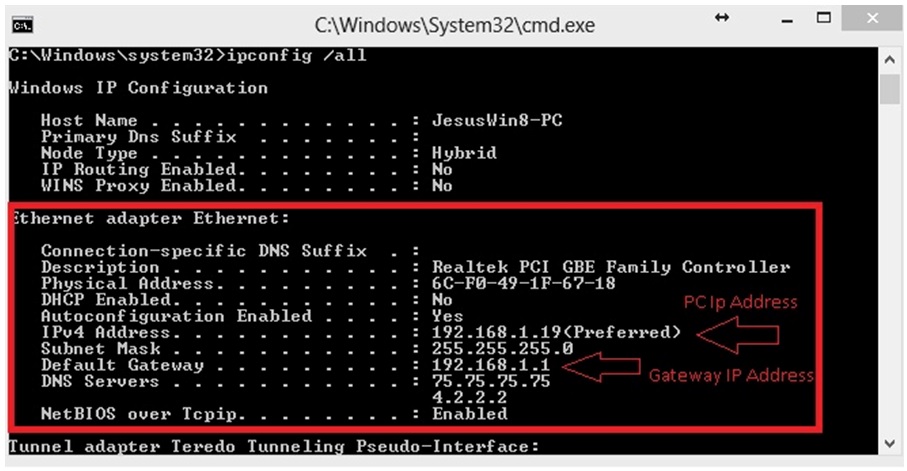Click the DNS server 75.75.75.75
907x471 pixels.
(x=491, y=381)
